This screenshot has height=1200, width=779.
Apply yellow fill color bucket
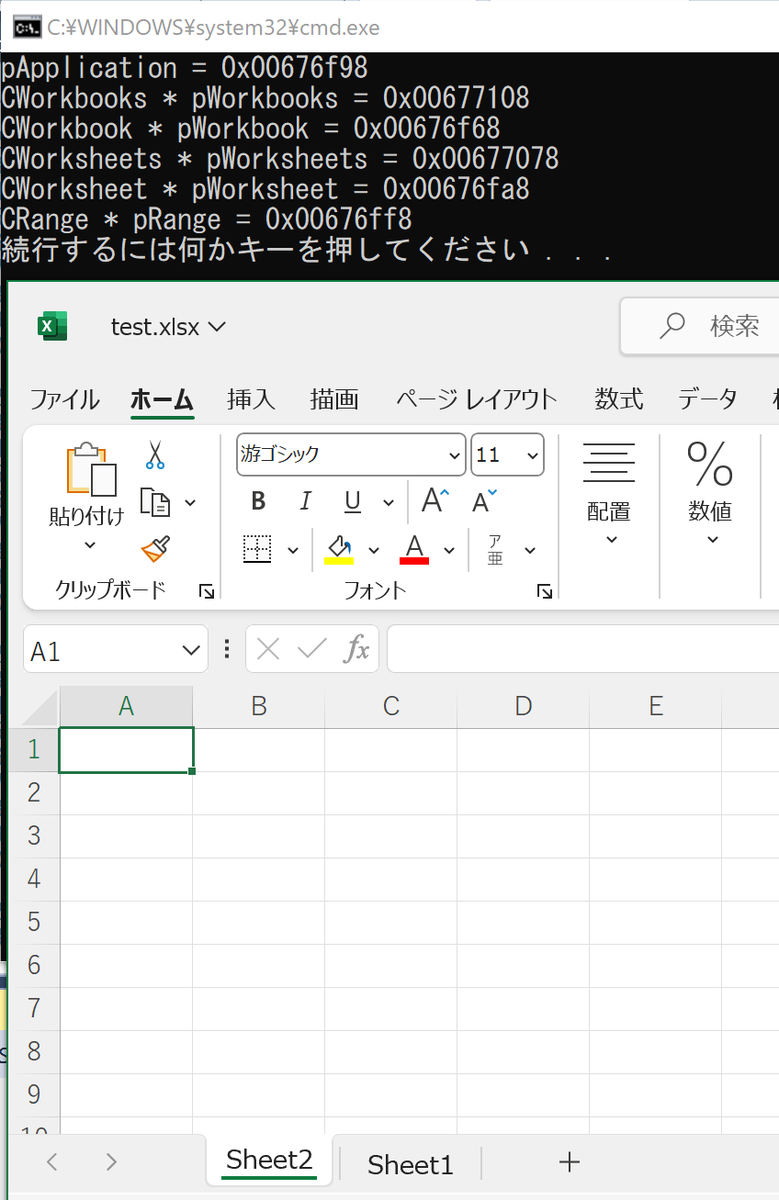339,548
